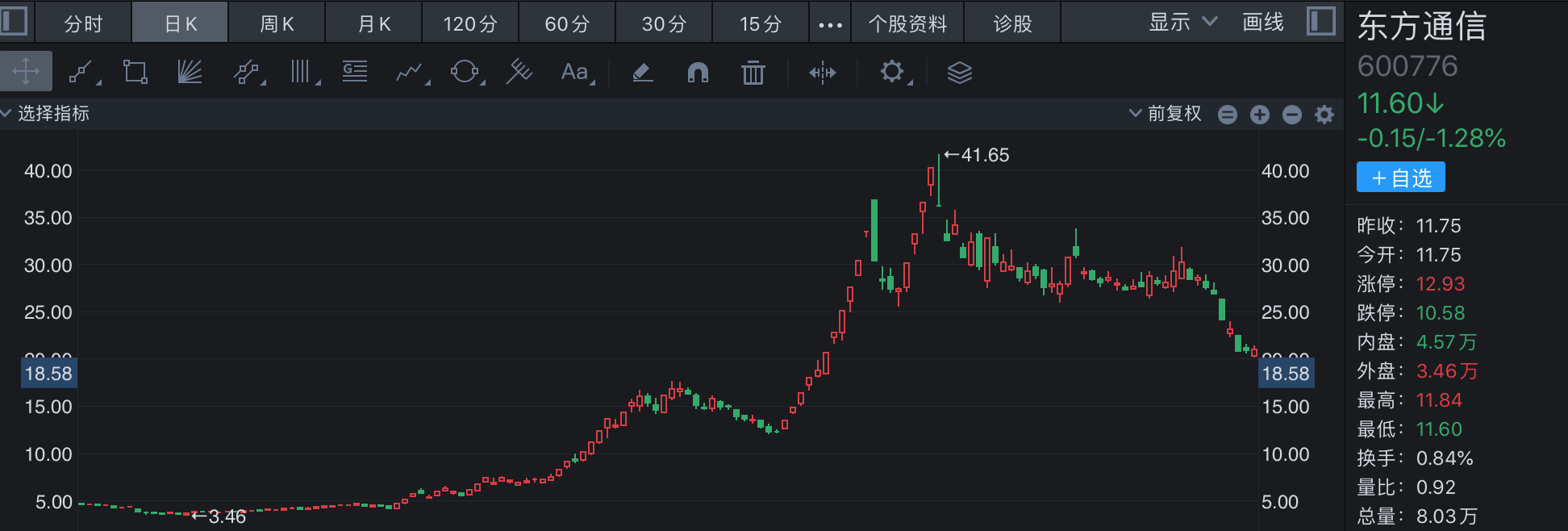Select the fan lines drawing tool
The image size is (1568, 531).
coord(190,73)
